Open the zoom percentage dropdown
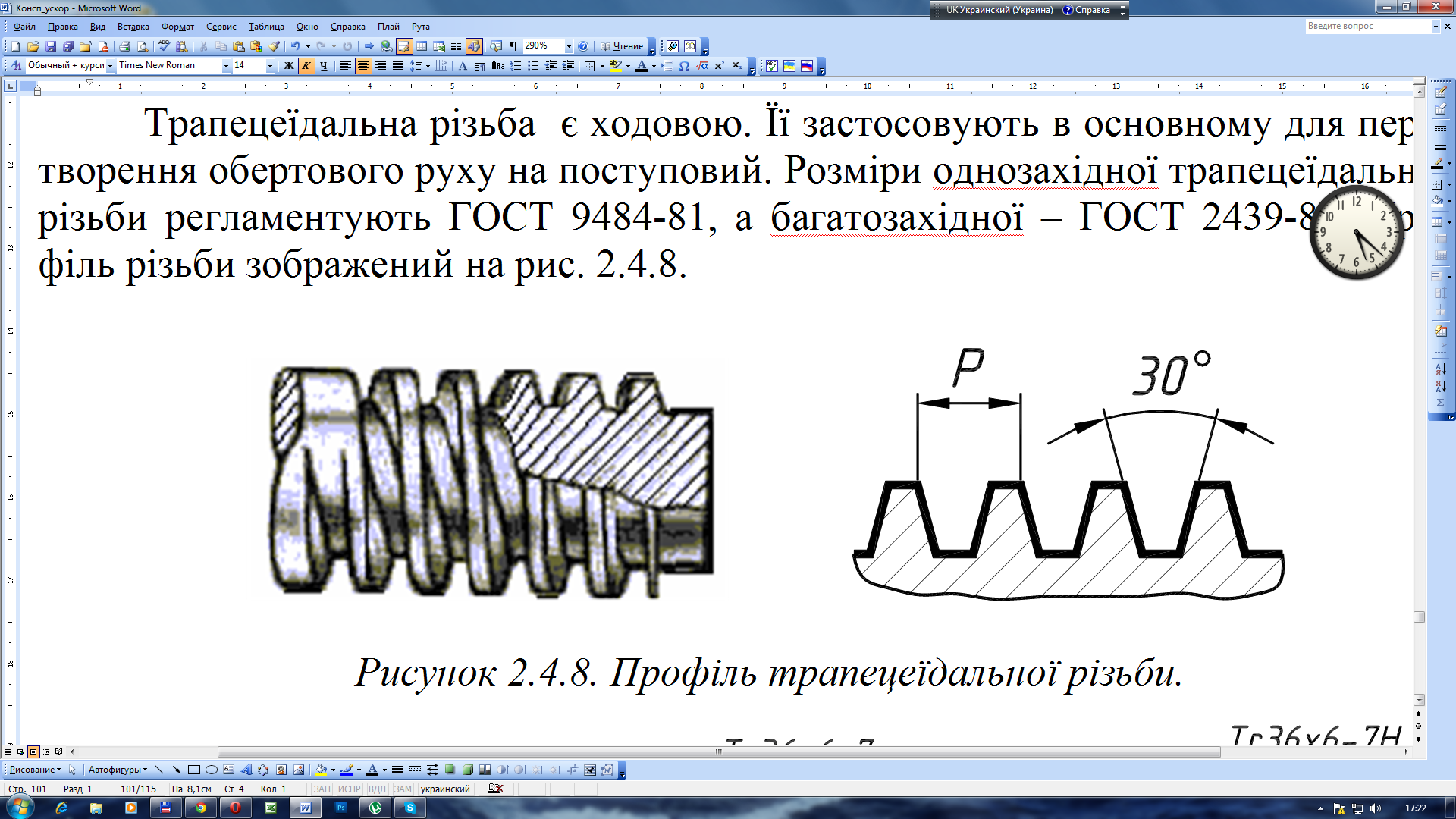 point(569,46)
